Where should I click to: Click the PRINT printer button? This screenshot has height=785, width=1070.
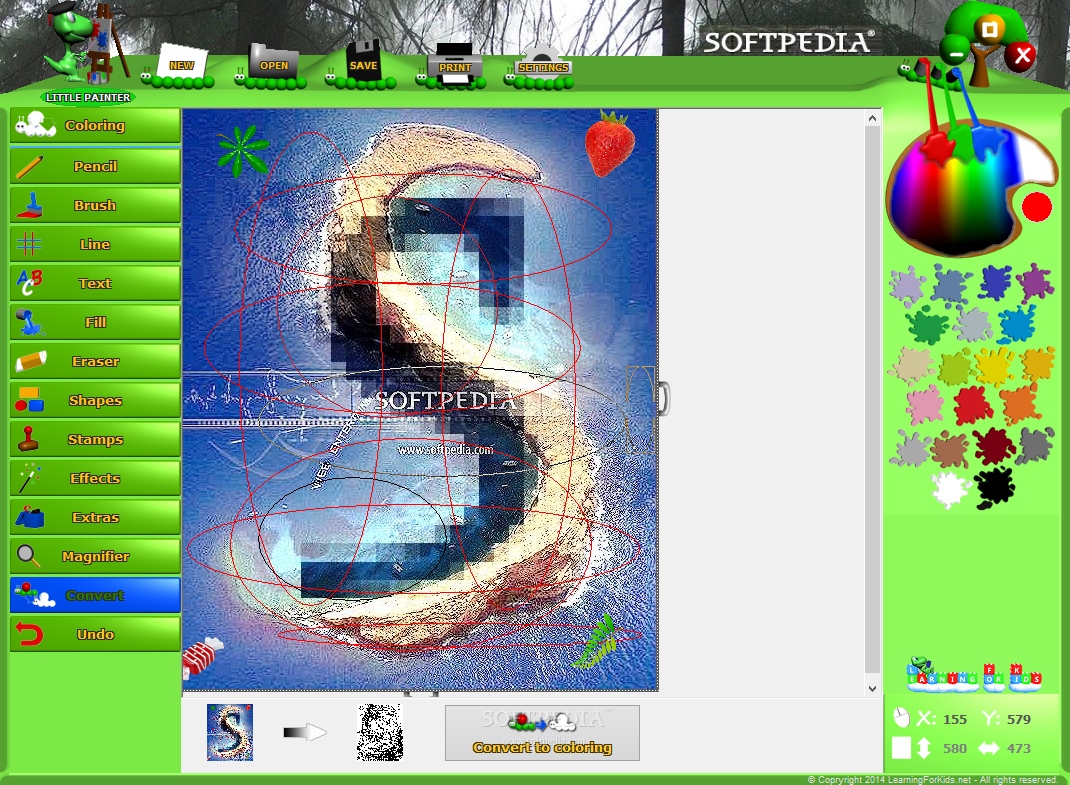pyautogui.click(x=452, y=66)
